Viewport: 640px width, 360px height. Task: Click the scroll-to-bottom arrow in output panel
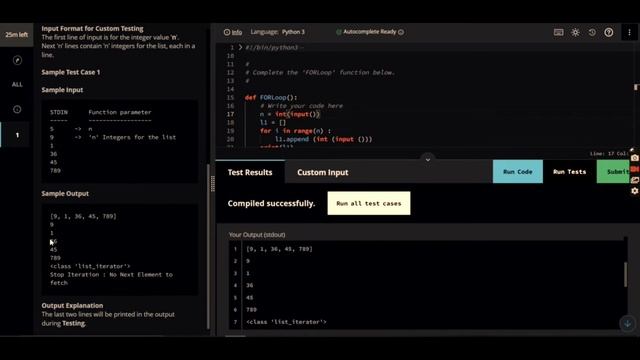tap(627, 324)
